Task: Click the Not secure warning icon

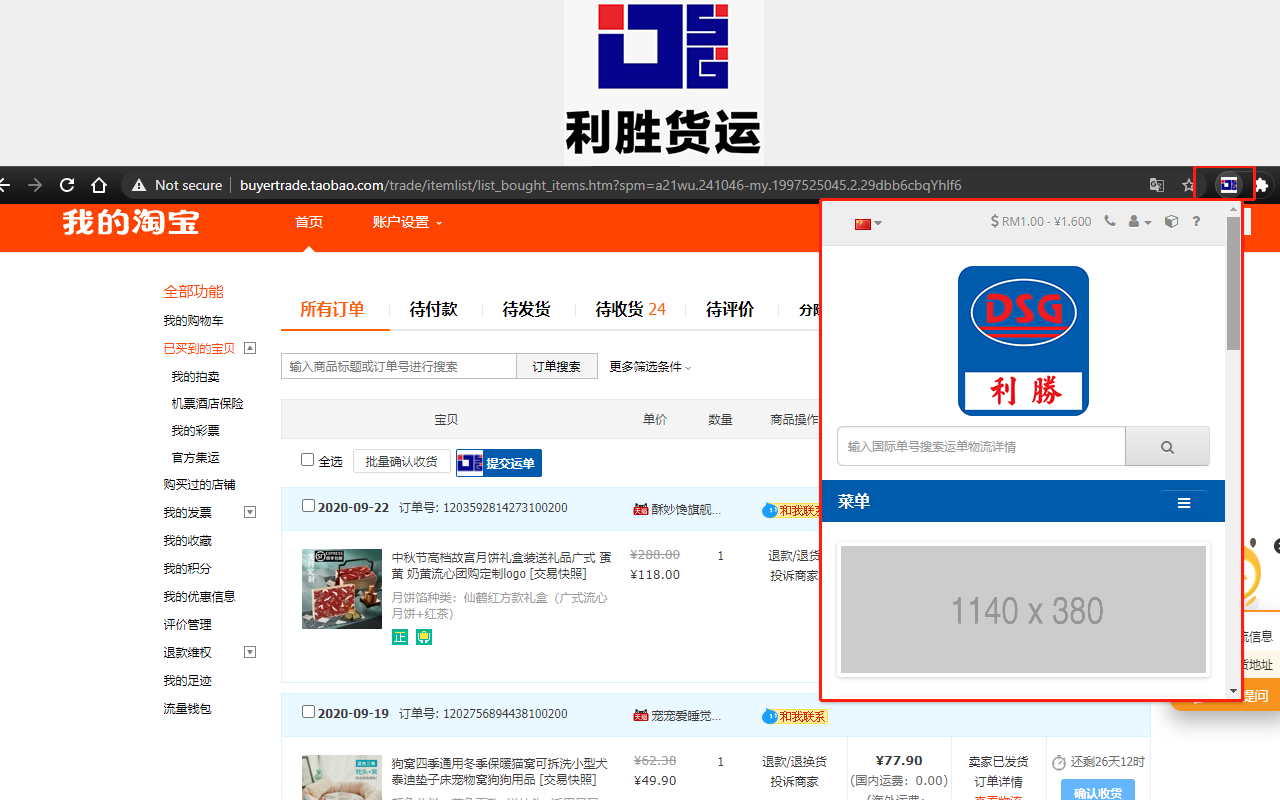Action: point(139,185)
